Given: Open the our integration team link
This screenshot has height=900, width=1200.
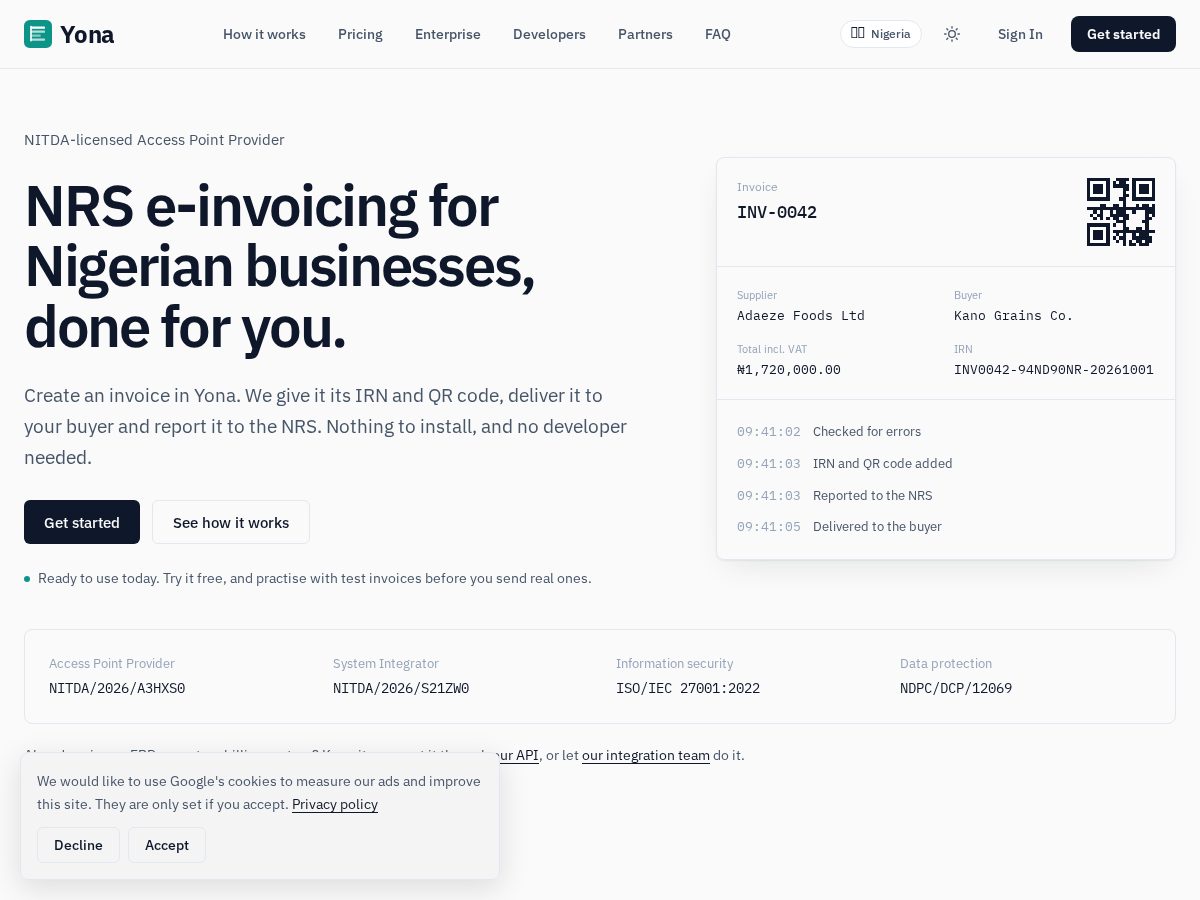Looking at the screenshot, I should (646, 755).
